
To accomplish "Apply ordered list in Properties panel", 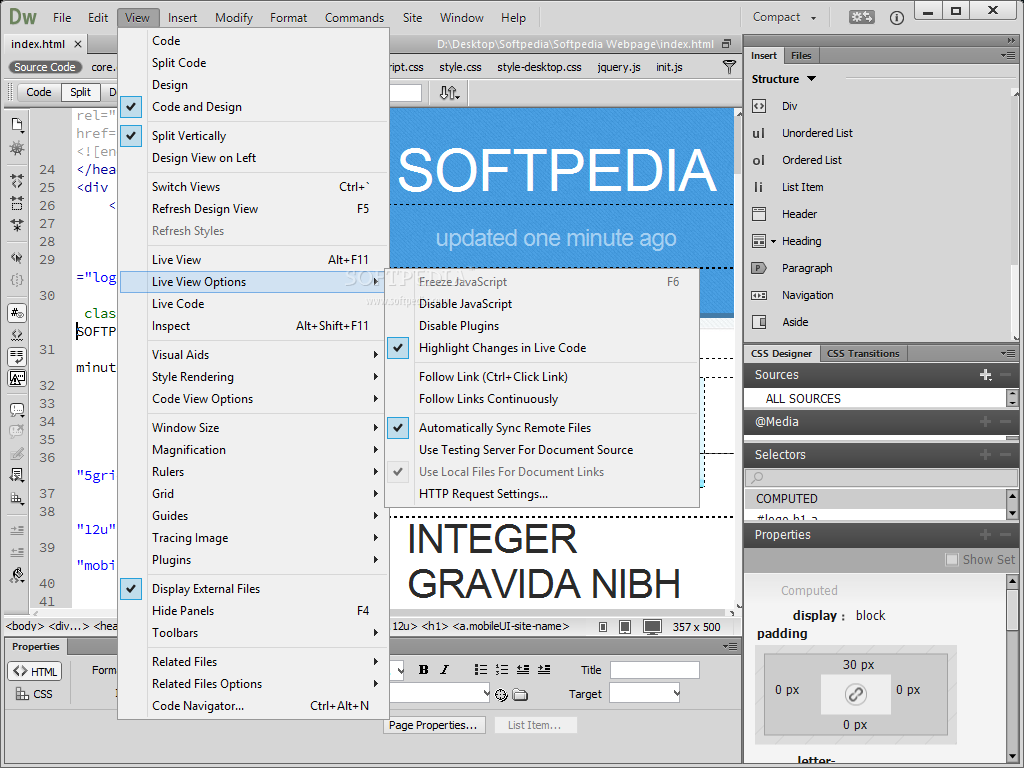I will click(502, 669).
